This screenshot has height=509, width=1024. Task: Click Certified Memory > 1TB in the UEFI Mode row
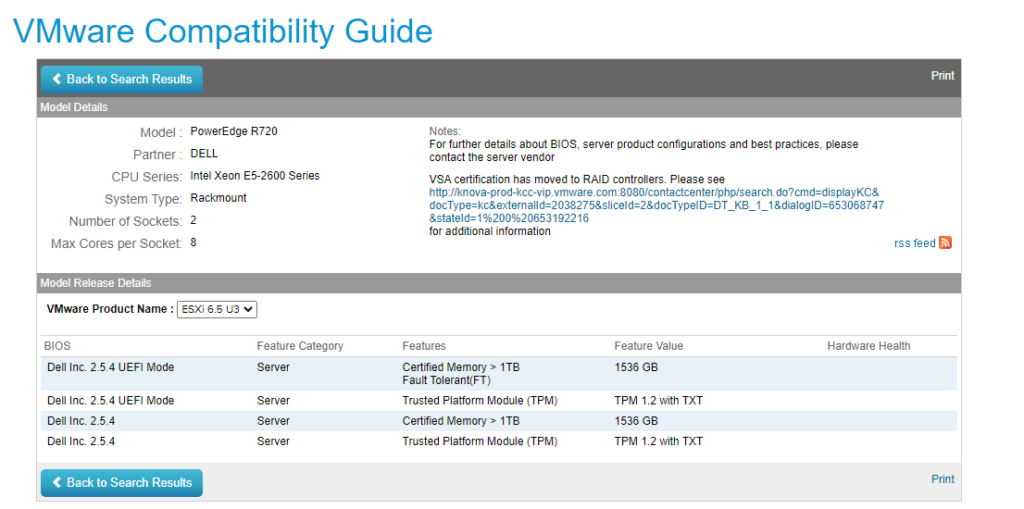click(461, 367)
